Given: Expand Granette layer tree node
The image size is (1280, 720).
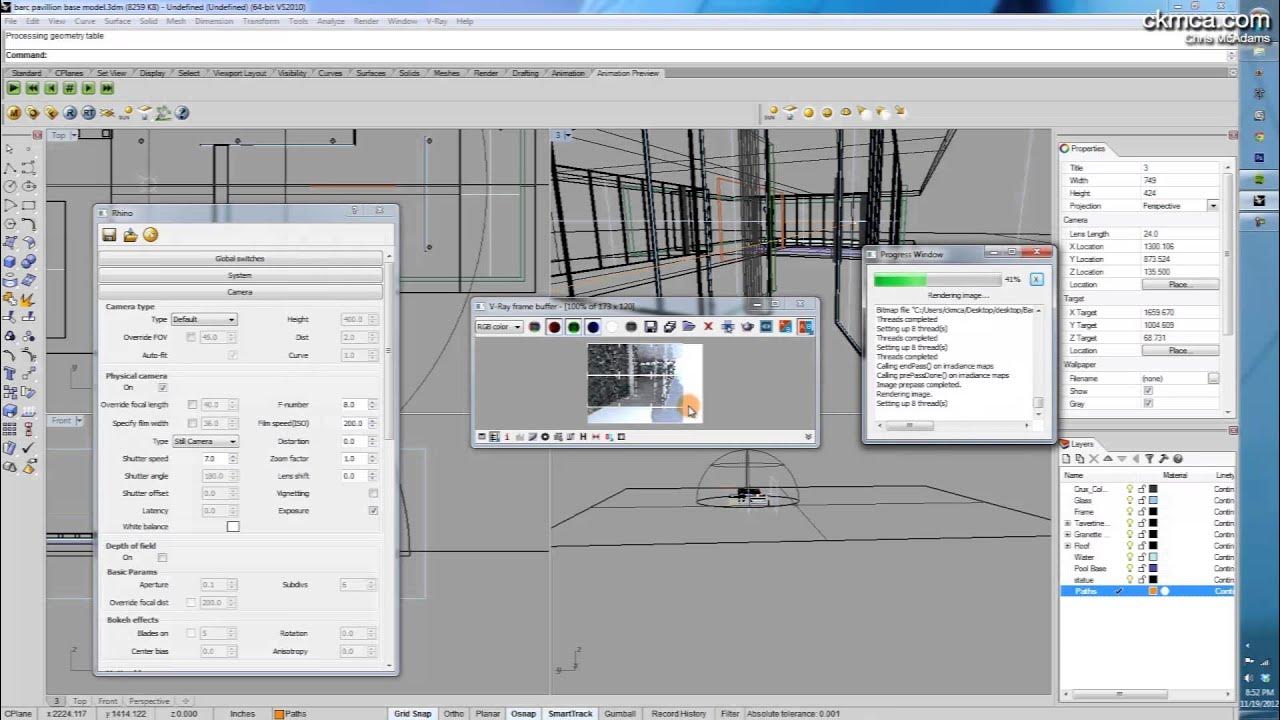Looking at the screenshot, I should click(1067, 535).
